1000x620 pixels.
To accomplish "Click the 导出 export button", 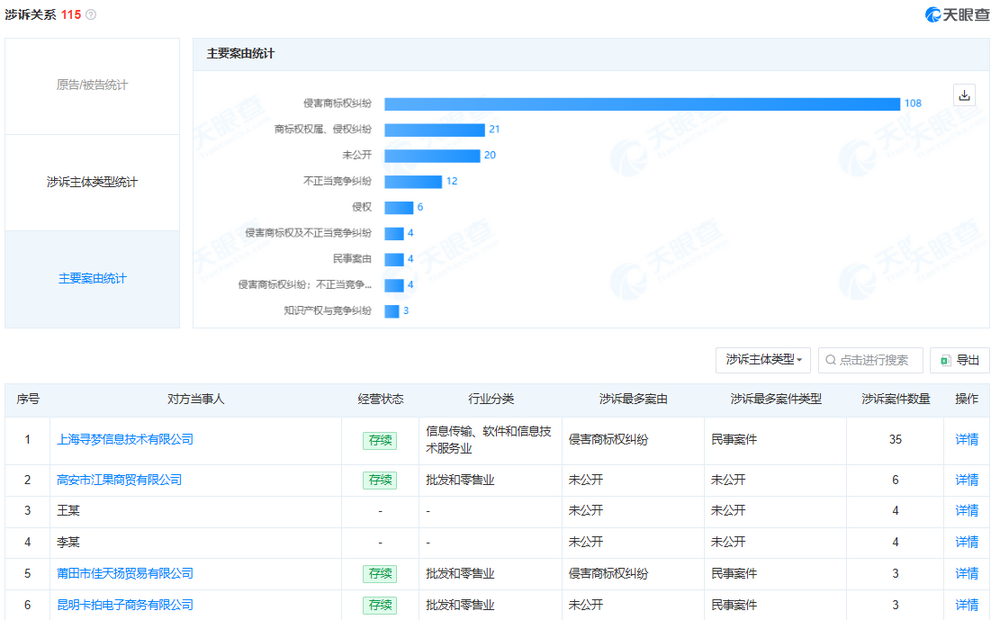I will pyautogui.click(x=959, y=360).
